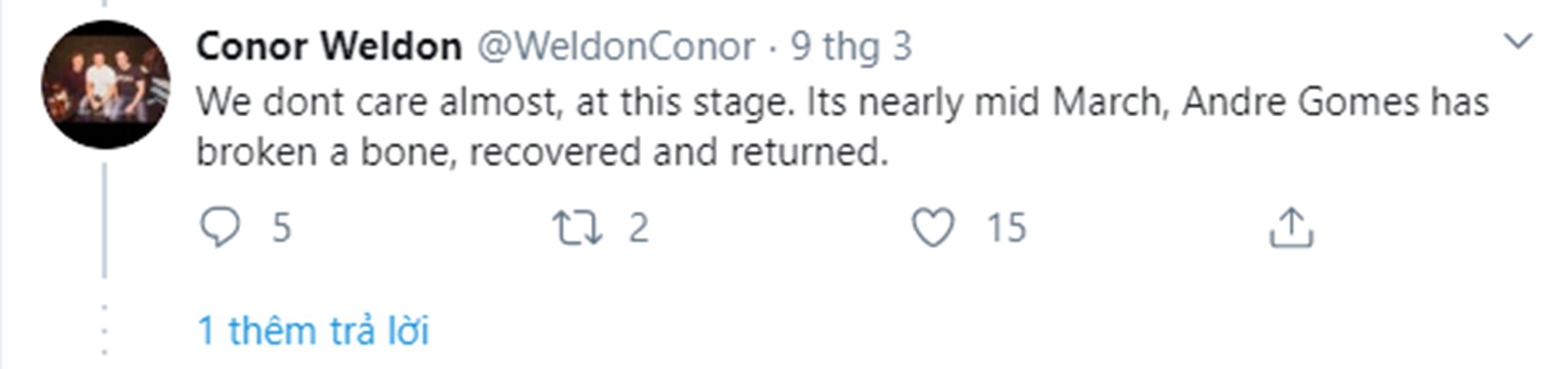Click the text "broken a bone, recovered and returned"
Viewport: 1568px width, 369px height.
click(541, 153)
